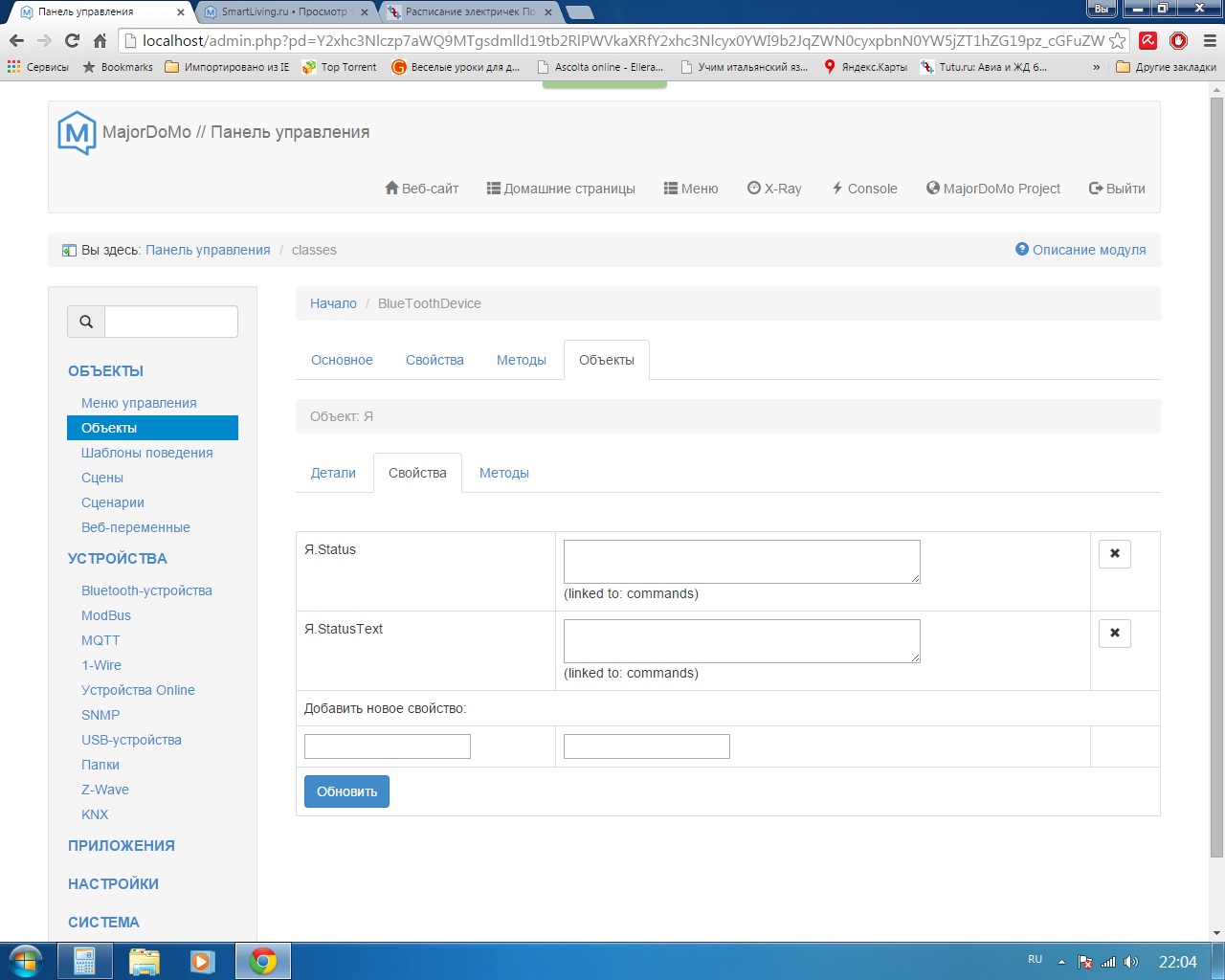Open Шаблоны поведения in sidebar
This screenshot has width=1225, height=980.
coord(147,453)
